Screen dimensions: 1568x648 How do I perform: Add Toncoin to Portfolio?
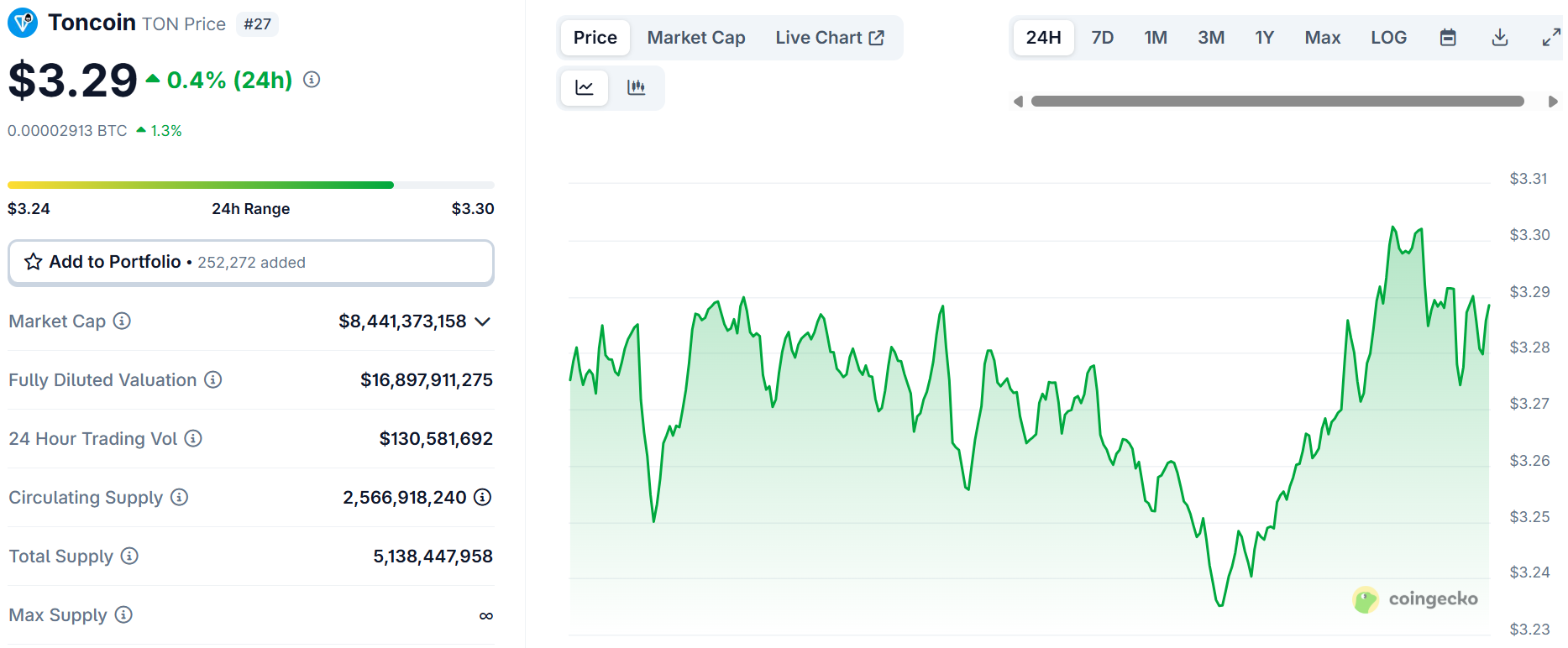(250, 263)
